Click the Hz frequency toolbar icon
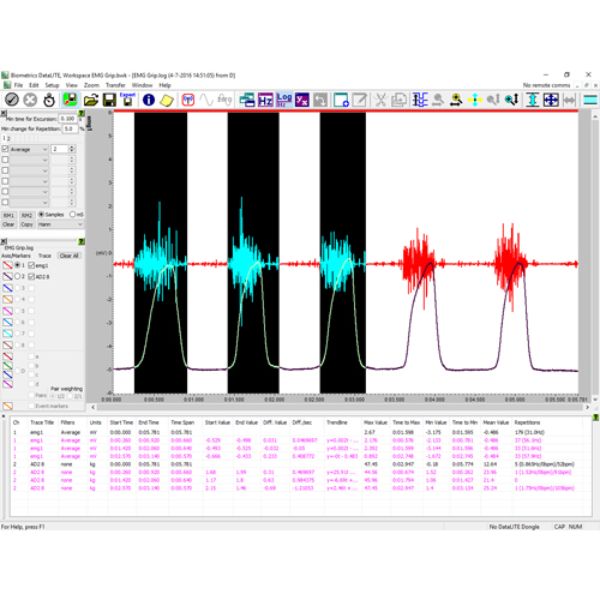The width and height of the screenshot is (600, 600). click(265, 100)
